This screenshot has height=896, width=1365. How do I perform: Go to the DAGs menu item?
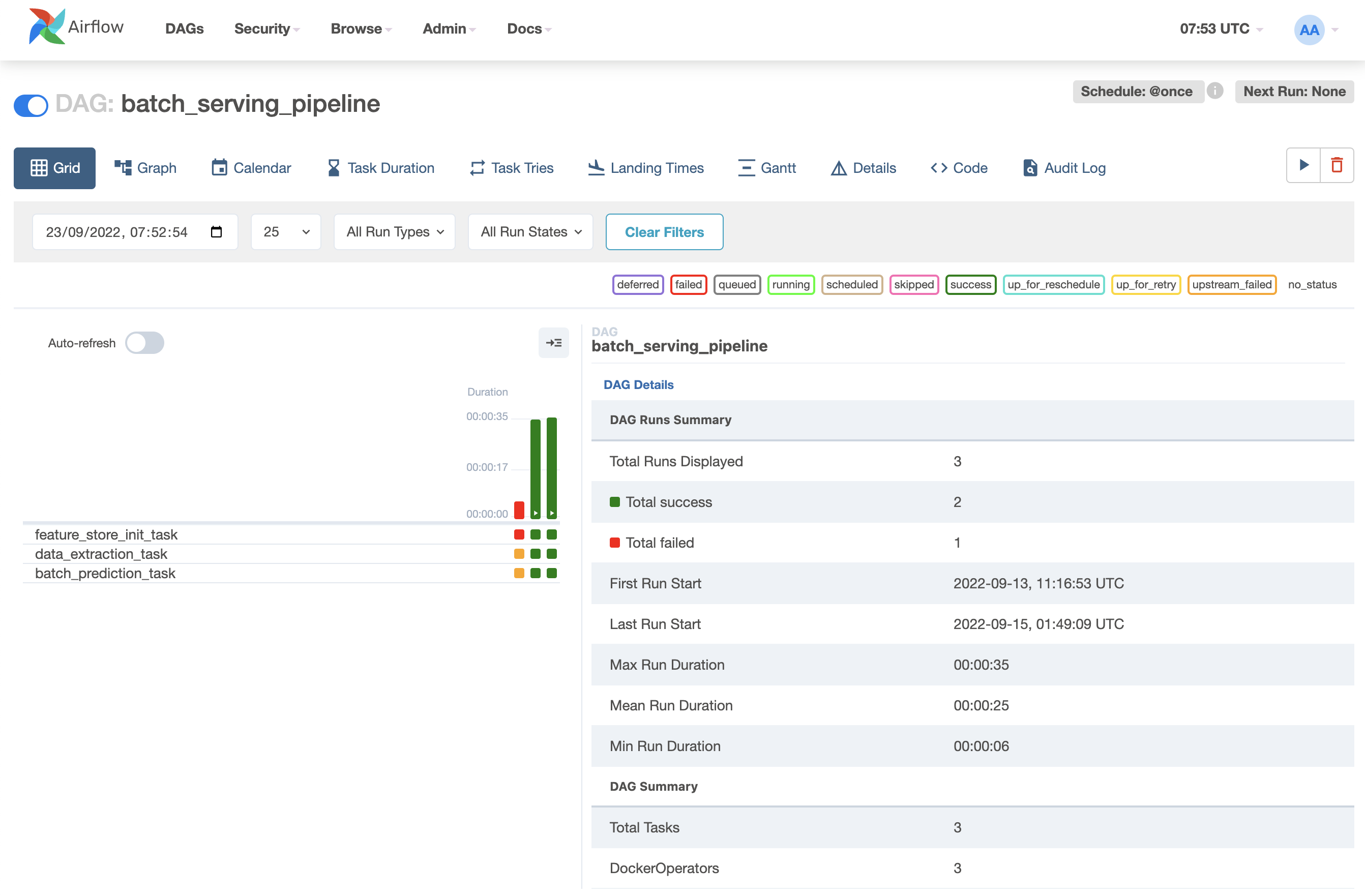click(x=184, y=28)
